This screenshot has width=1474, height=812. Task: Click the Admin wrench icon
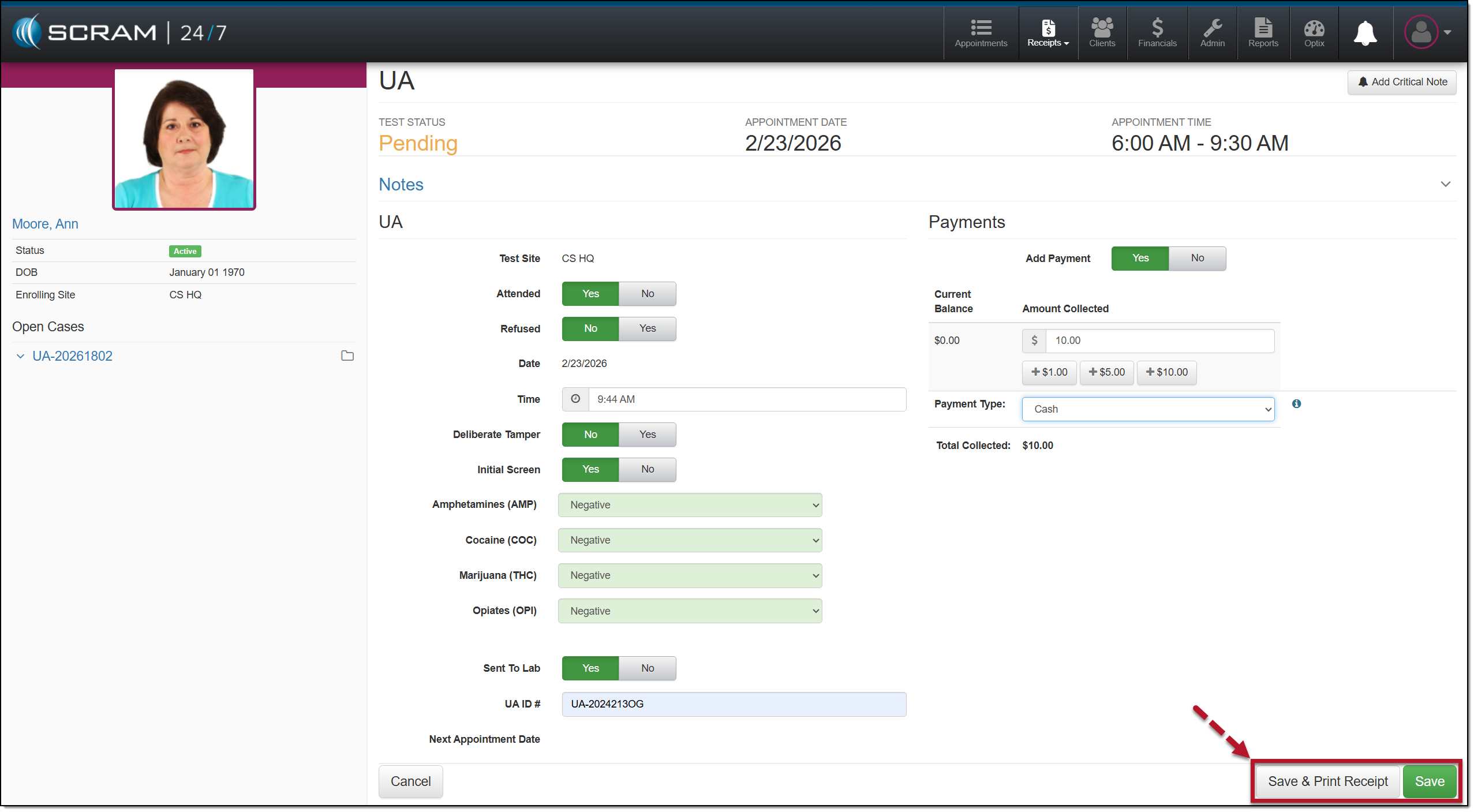pos(1212,33)
